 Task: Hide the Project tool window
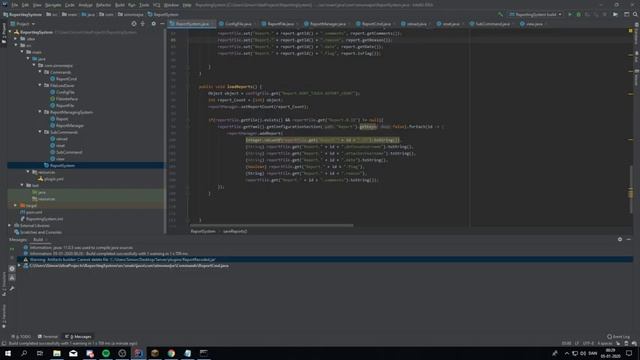click(162, 24)
